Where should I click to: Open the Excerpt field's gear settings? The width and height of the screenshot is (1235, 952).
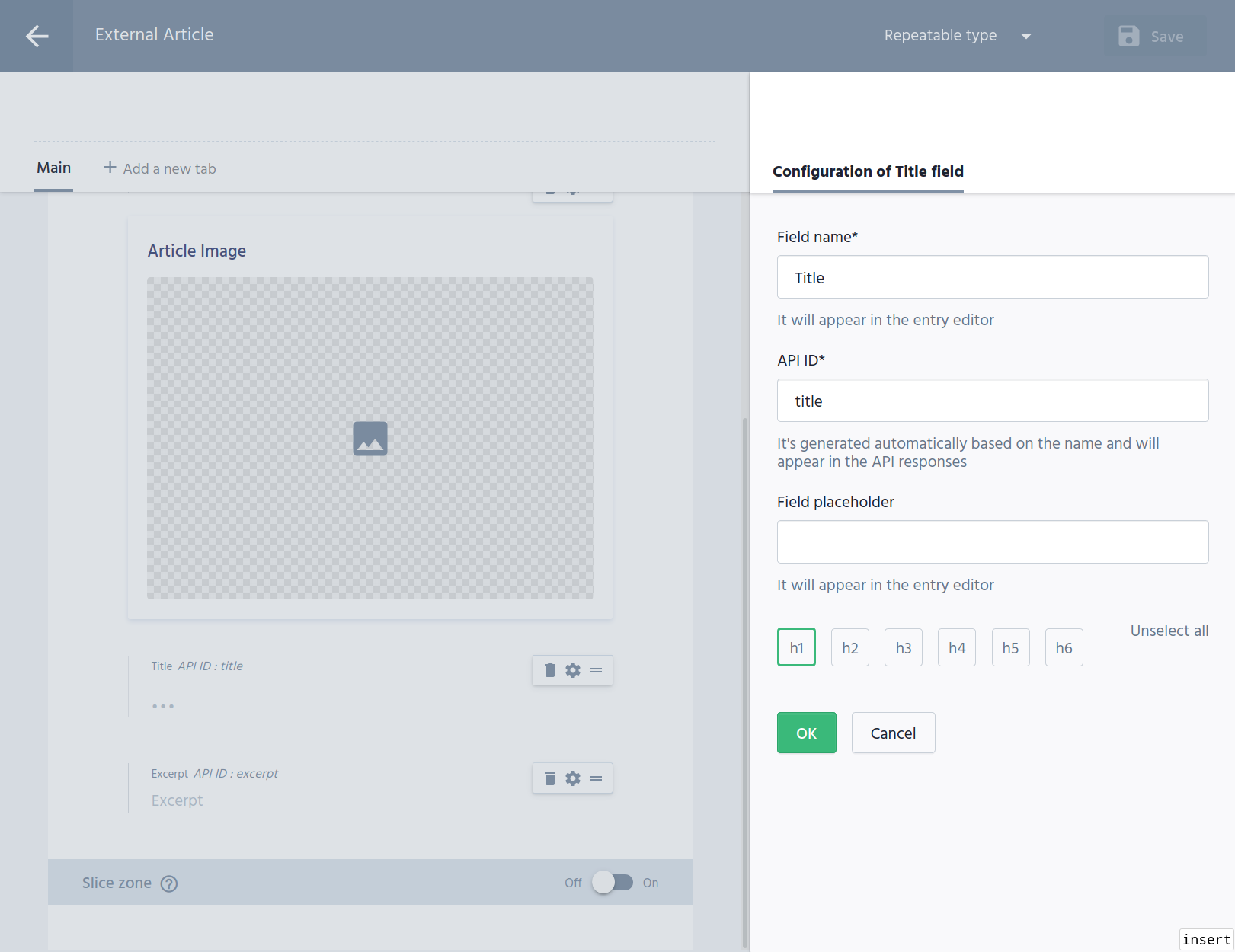point(572,778)
